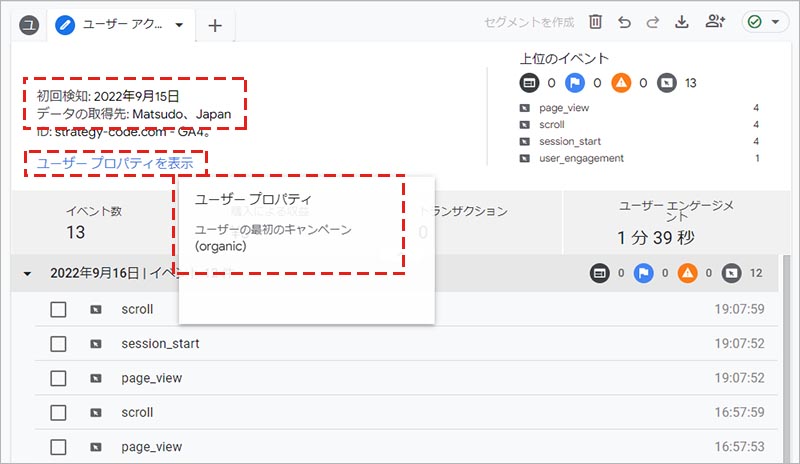
Task: Select checkbox for page_view at 19:07:52
Action: pos(59,378)
